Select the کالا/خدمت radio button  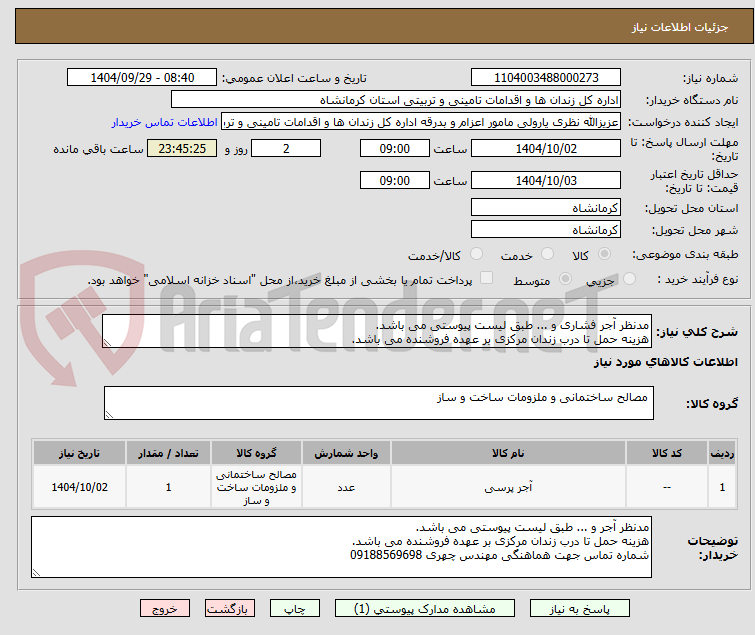[476, 254]
